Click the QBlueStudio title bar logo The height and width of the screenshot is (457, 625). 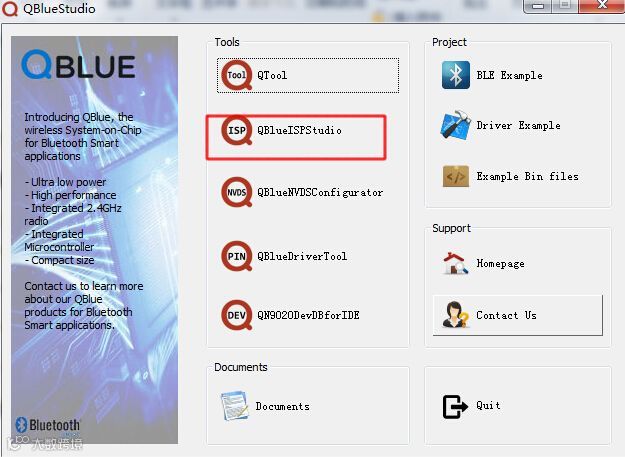(10, 9)
